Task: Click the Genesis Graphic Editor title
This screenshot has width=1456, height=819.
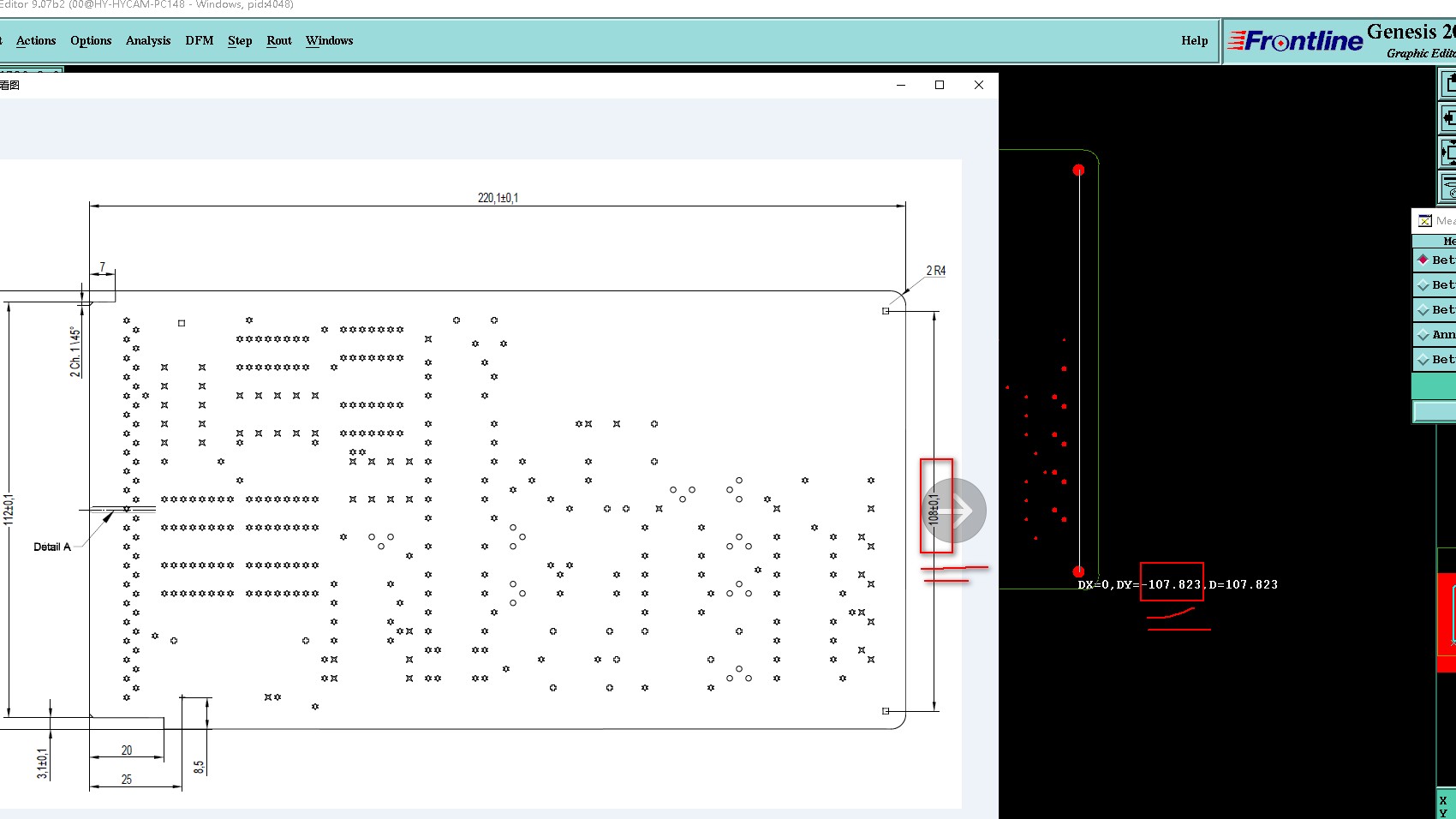Action: [1411, 41]
